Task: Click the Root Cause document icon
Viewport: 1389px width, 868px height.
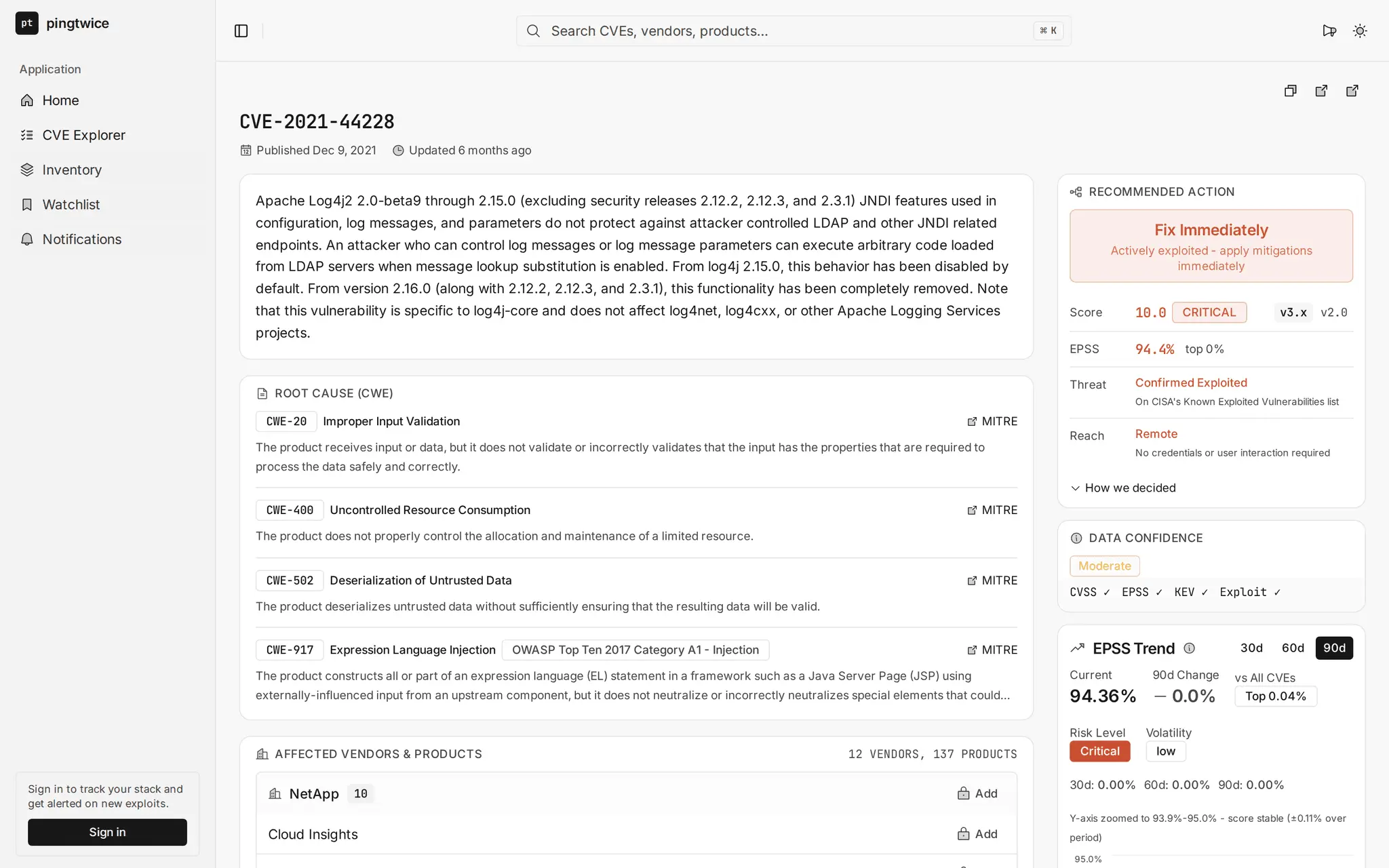Action: coord(262,393)
